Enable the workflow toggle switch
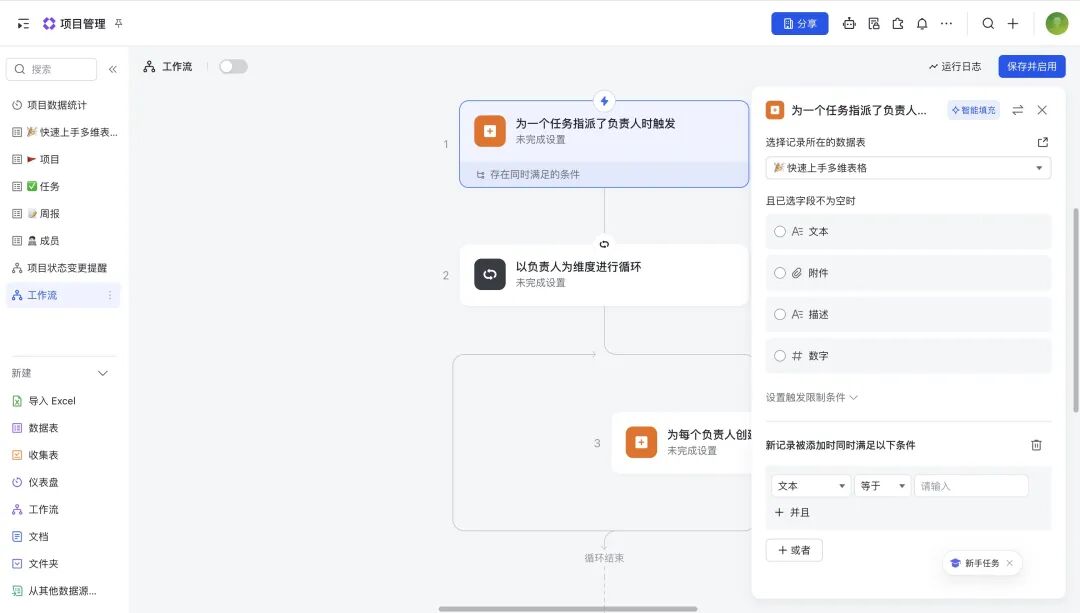 click(233, 67)
